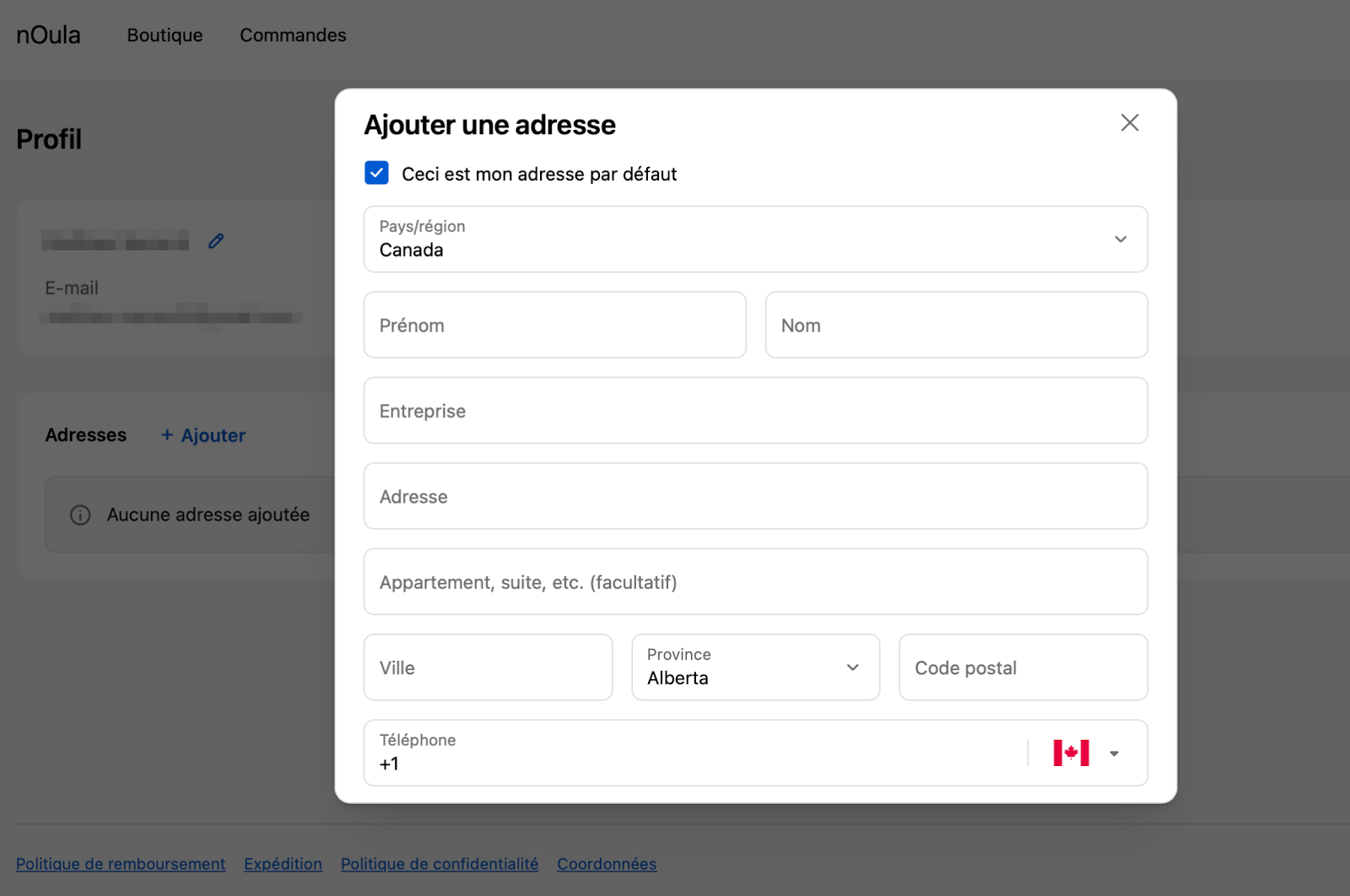This screenshot has height=896, width=1350.
Task: Open the Coordonnées footer link
Action: tap(606, 864)
